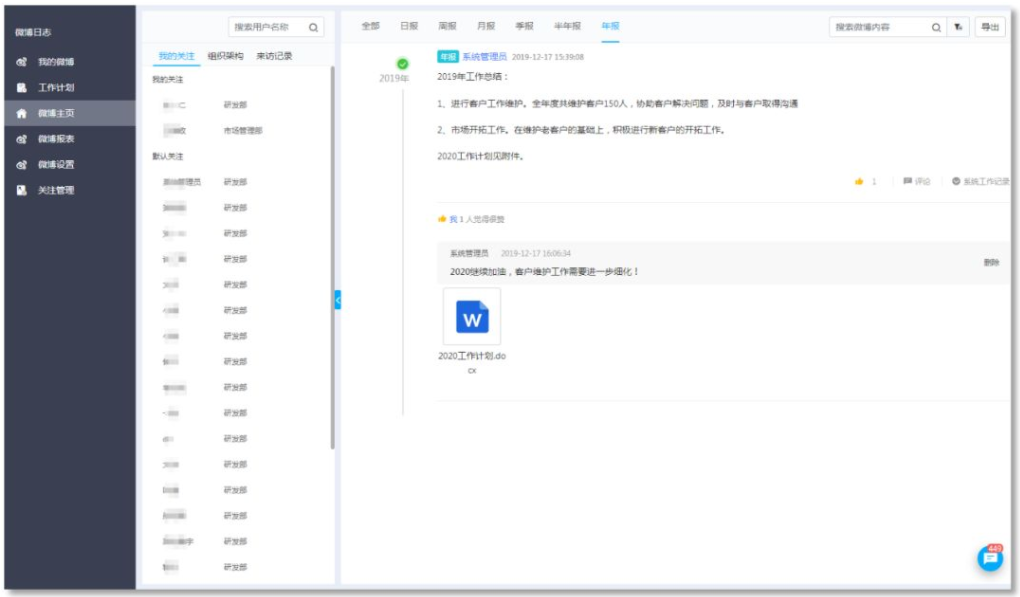Image resolution: width=1020 pixels, height=597 pixels.
Task: Collapse the user list panel with arrow handle
Action: tap(338, 299)
